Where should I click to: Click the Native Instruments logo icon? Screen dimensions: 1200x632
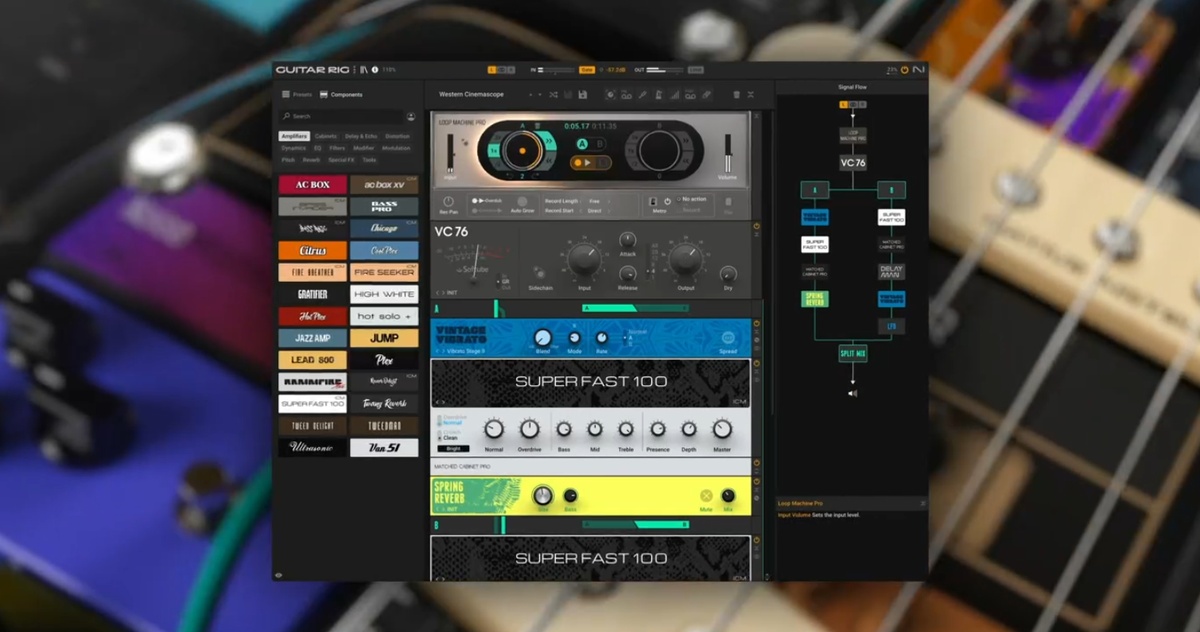point(918,70)
